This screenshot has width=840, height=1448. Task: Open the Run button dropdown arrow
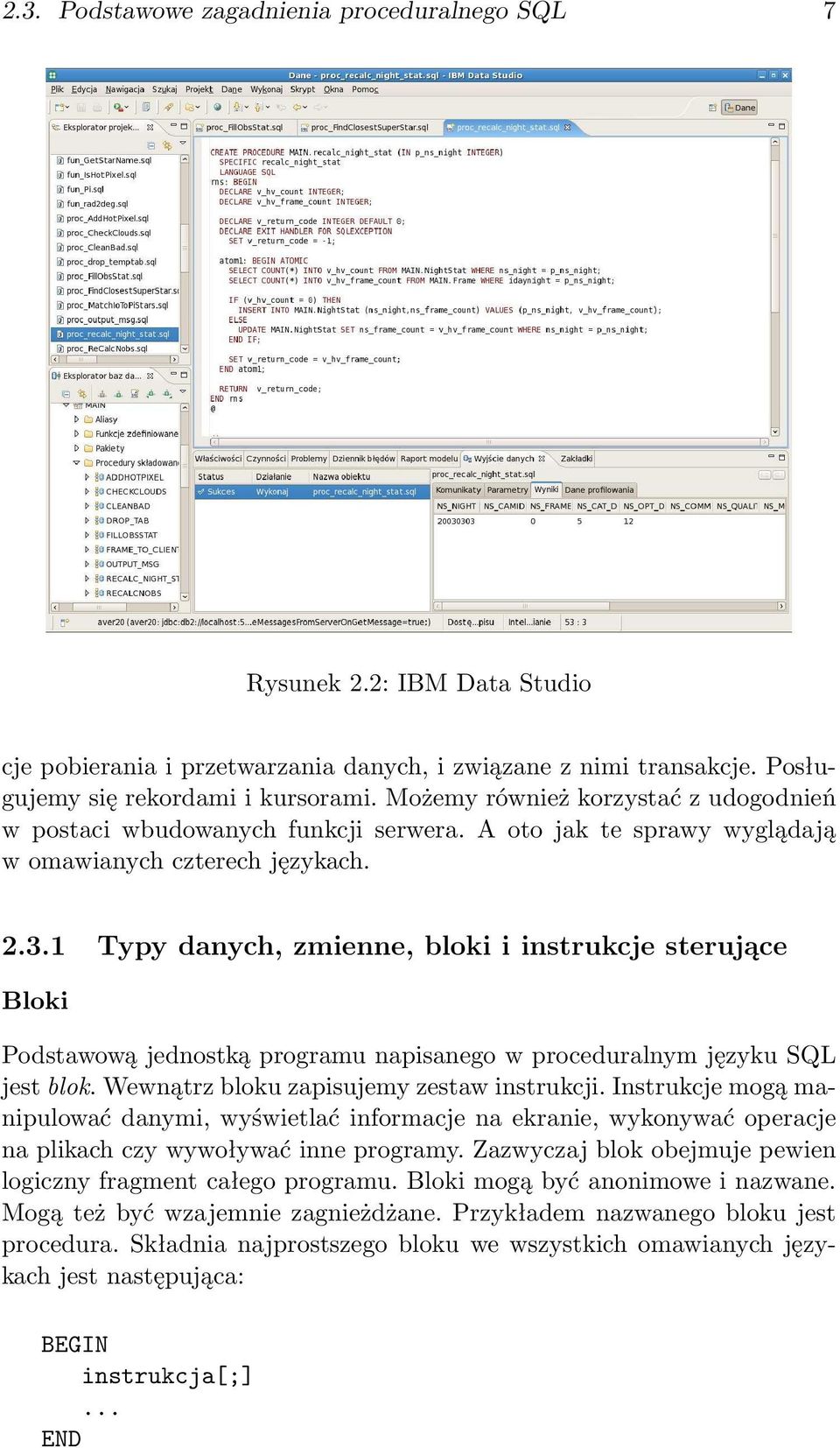[126, 108]
